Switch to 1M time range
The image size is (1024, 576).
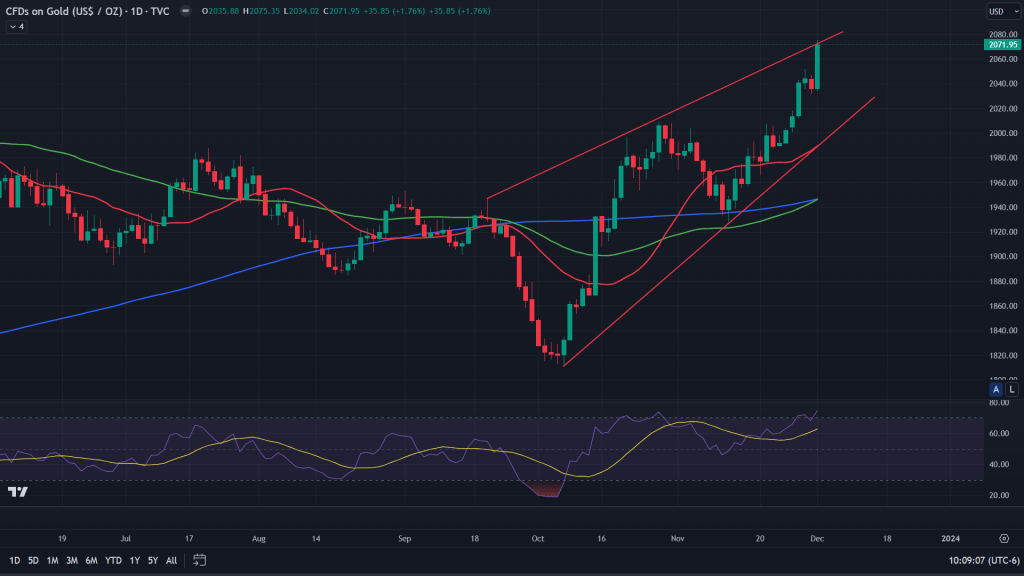tap(53, 560)
